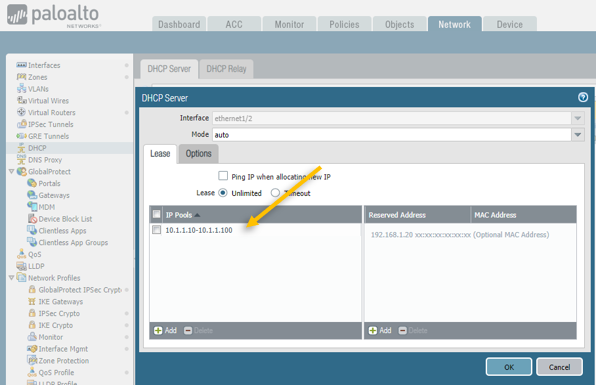This screenshot has width=596, height=385.
Task: Click the Gateways icon
Action: [x=32, y=195]
